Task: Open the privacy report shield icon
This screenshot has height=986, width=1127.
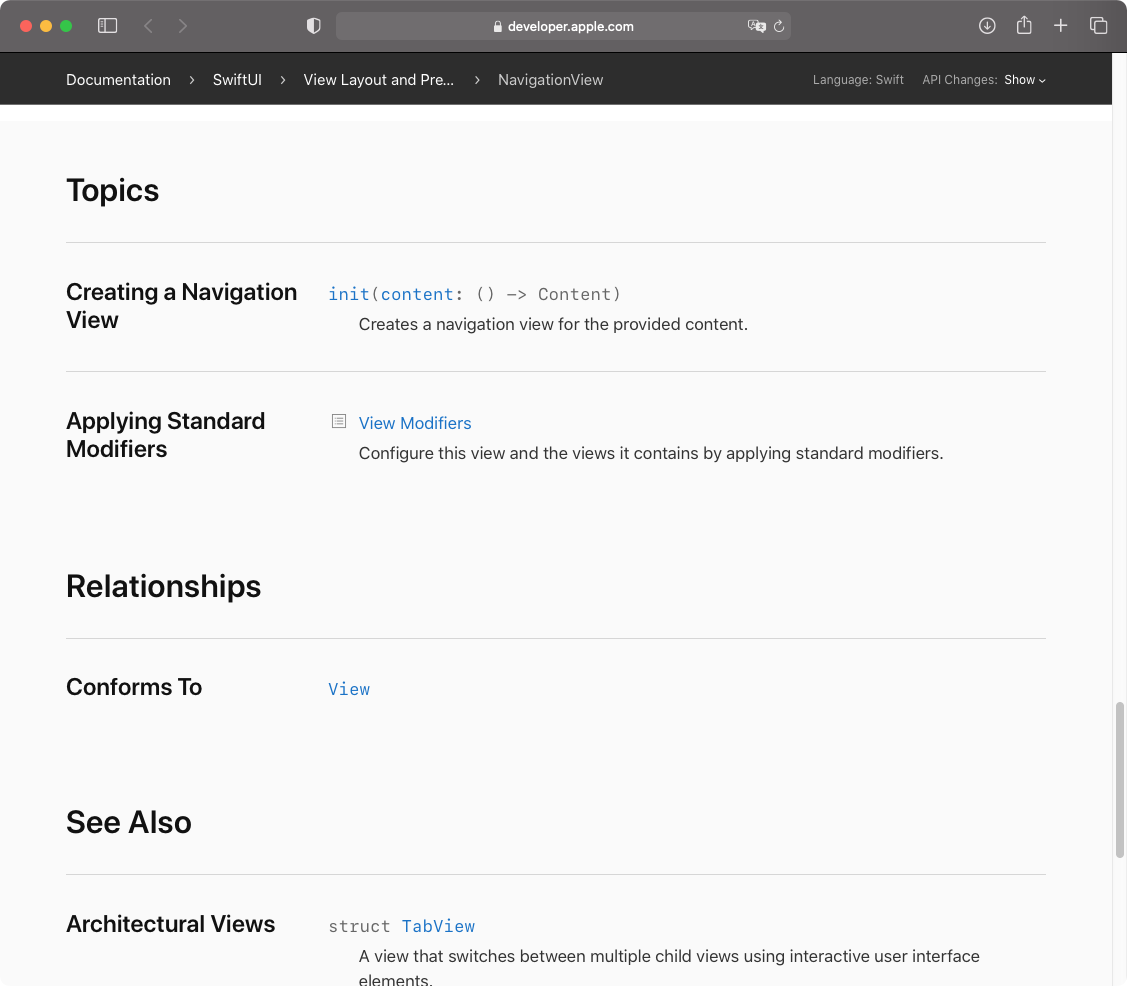Action: pyautogui.click(x=313, y=26)
